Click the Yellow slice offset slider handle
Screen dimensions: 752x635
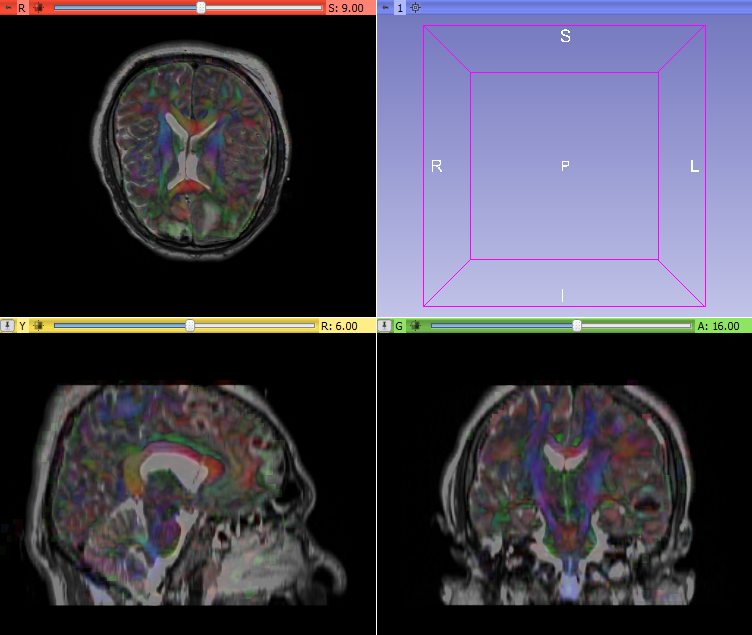pos(190,326)
